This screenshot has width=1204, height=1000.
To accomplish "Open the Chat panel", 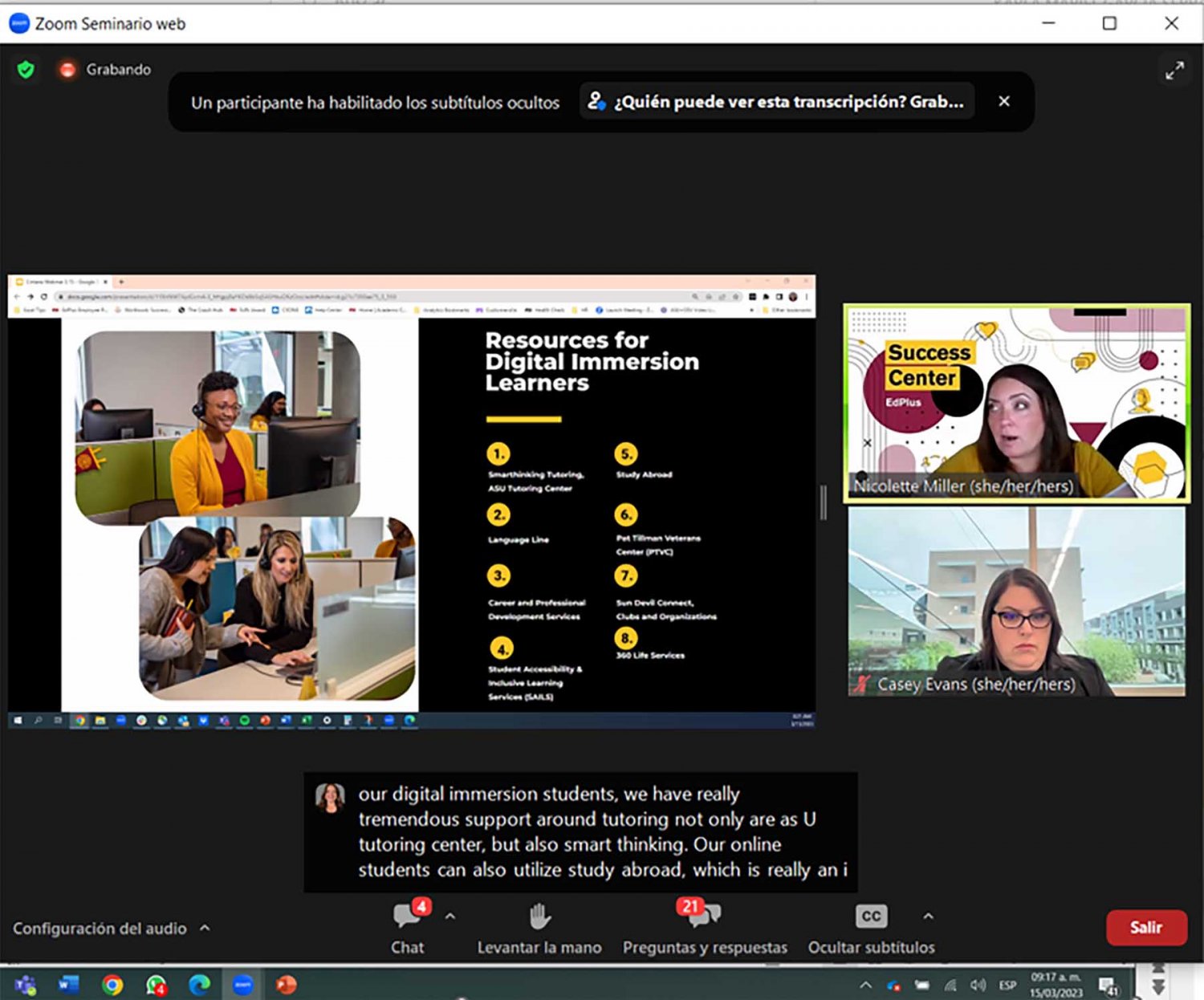I will pos(408,928).
